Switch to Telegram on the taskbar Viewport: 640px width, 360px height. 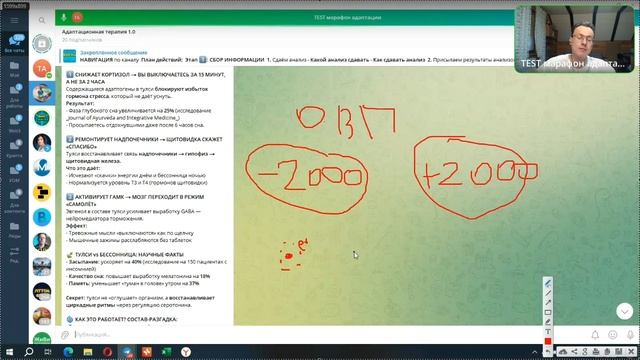coord(127,352)
